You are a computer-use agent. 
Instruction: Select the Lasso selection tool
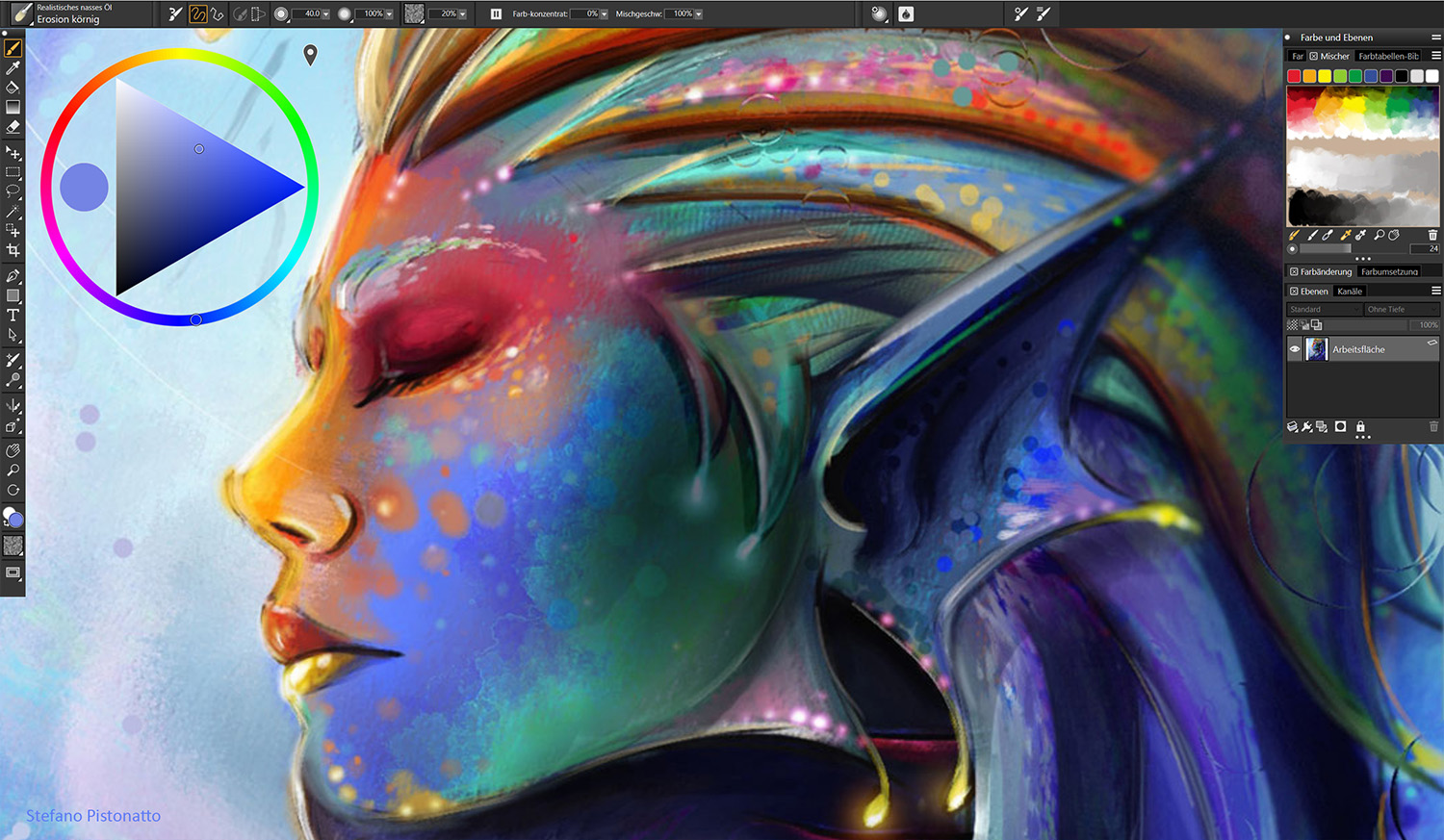point(13,191)
